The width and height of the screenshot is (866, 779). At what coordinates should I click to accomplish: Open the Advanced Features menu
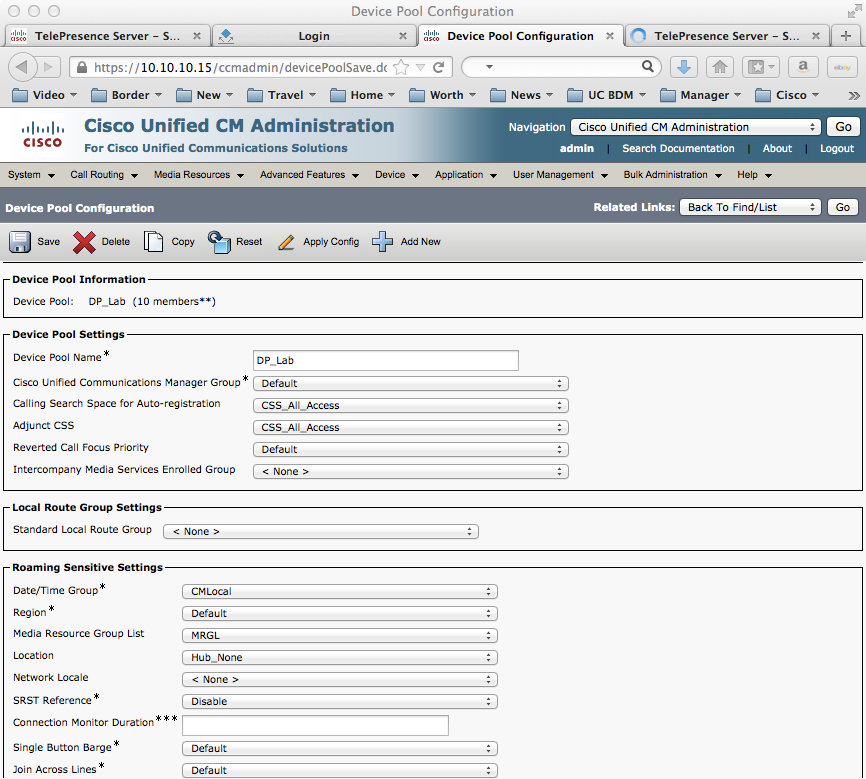309,175
